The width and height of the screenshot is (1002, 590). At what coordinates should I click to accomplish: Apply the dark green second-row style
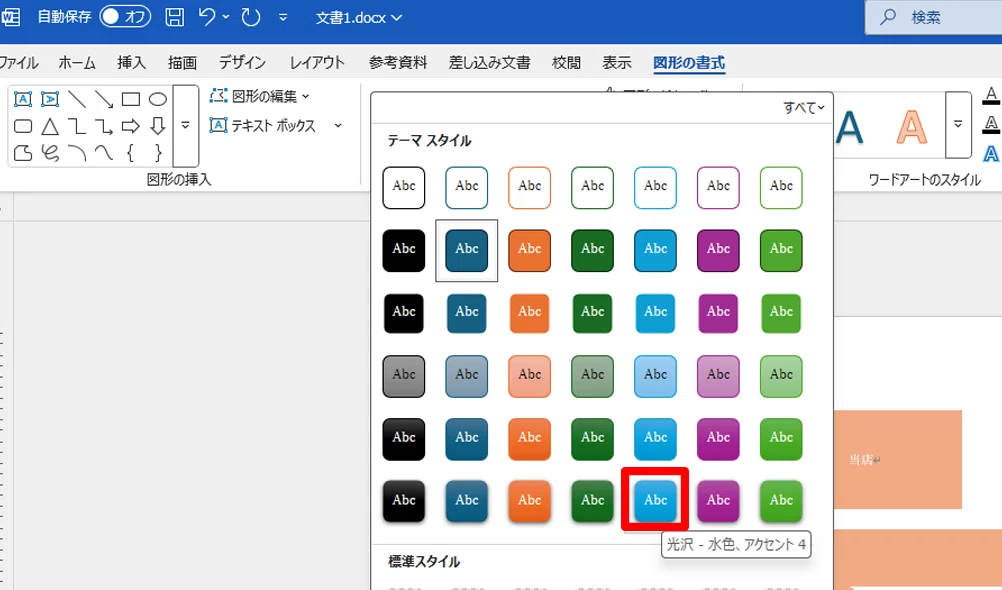[x=592, y=250]
